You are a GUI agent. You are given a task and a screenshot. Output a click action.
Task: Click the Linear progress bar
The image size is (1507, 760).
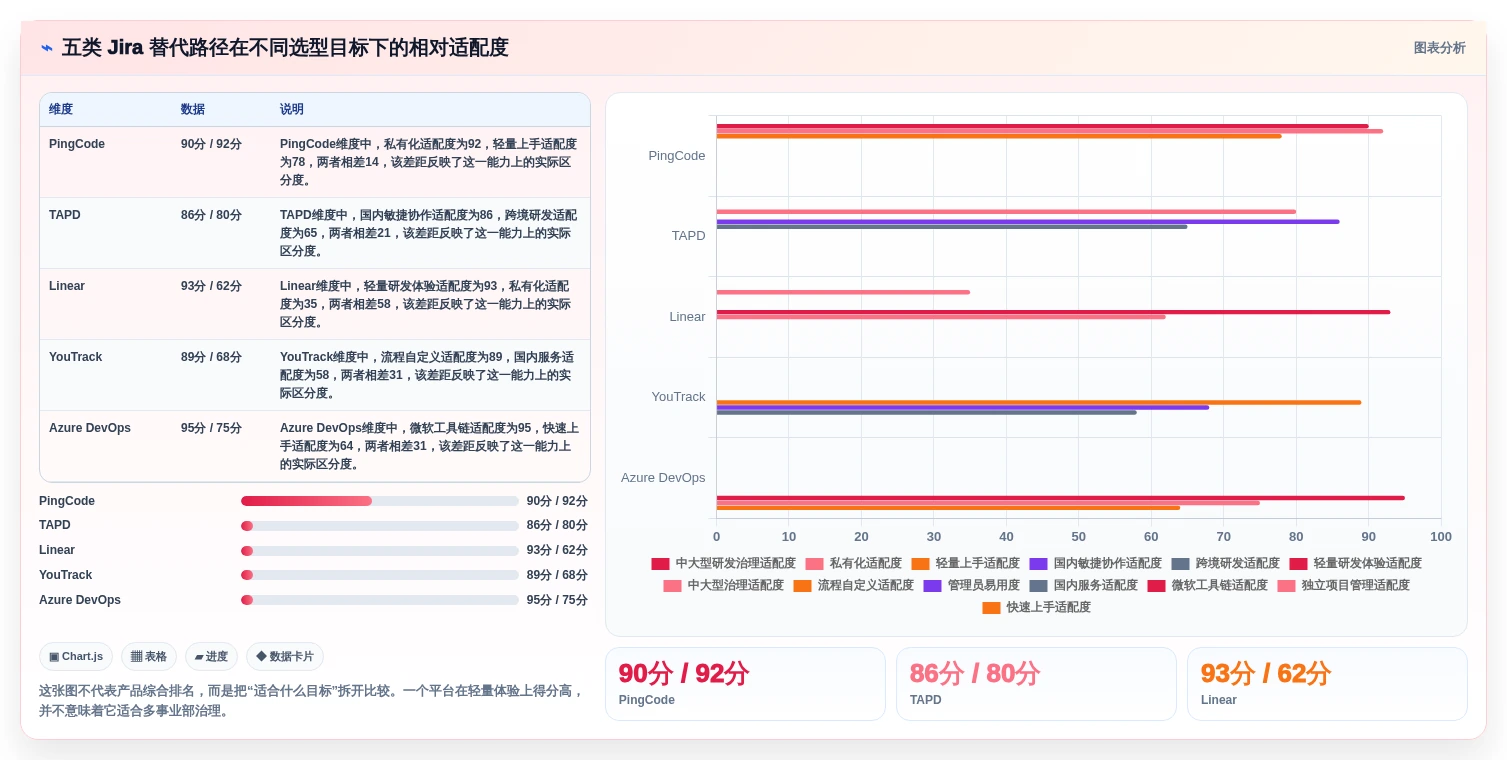(380, 551)
